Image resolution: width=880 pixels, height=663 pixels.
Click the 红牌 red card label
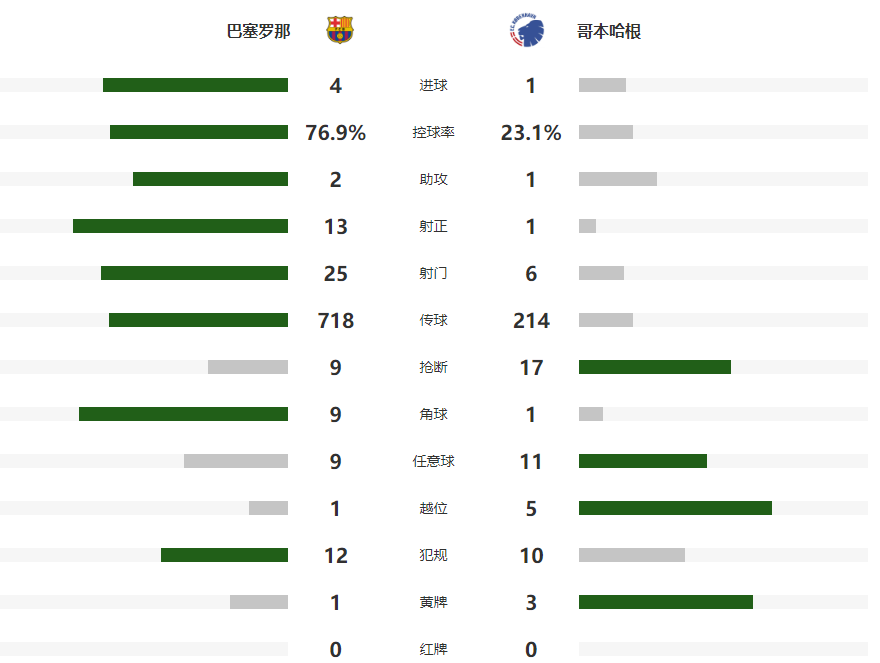(x=434, y=650)
